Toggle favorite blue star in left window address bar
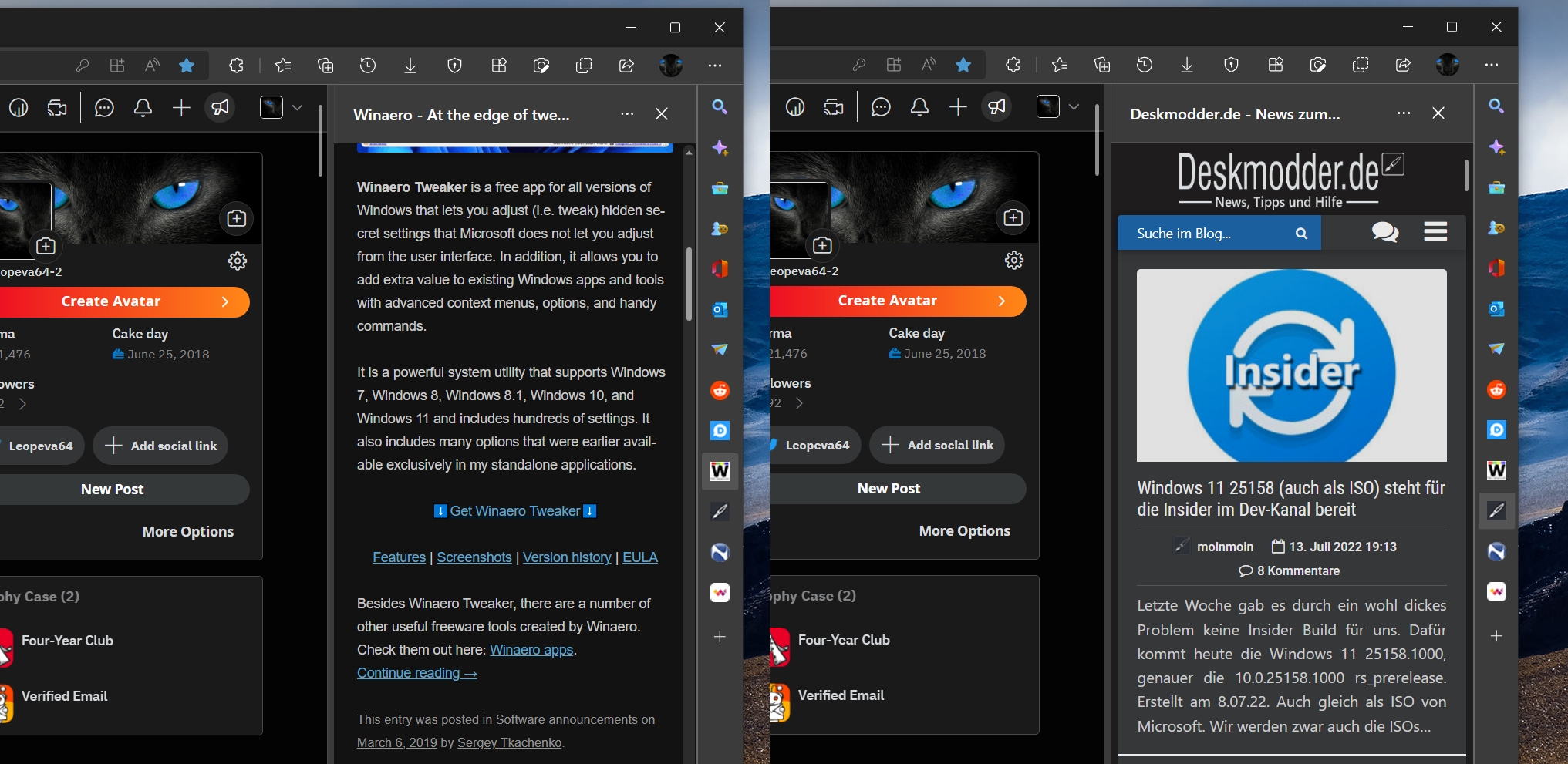1568x764 pixels. pyautogui.click(x=187, y=66)
